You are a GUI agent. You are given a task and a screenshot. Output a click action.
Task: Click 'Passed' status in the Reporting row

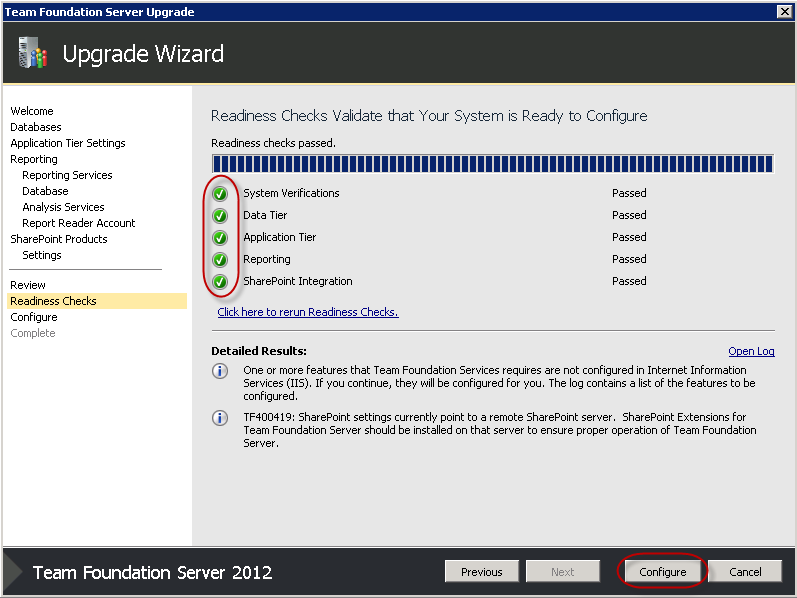(x=629, y=259)
